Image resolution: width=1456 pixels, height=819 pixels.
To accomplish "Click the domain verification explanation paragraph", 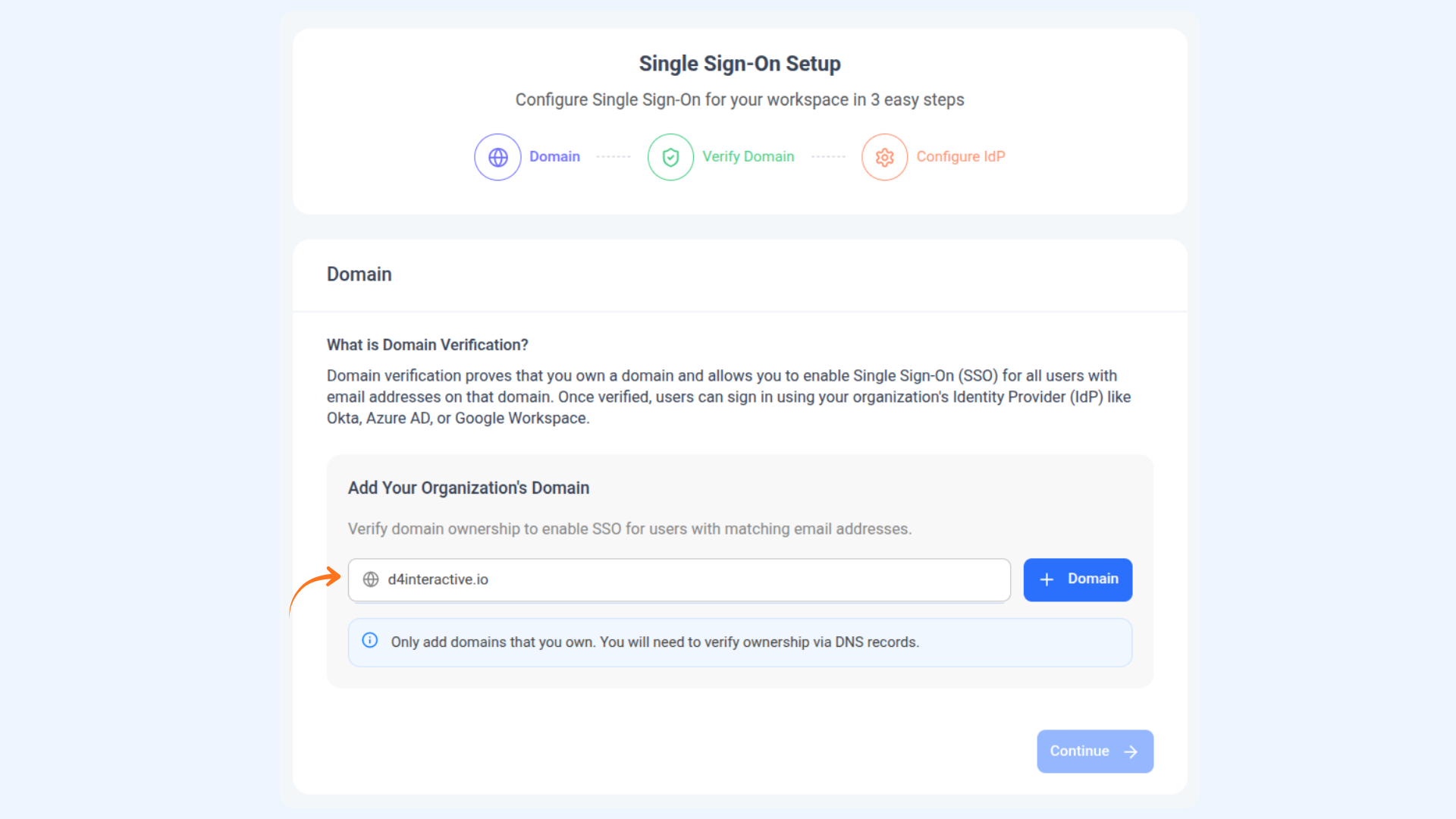I will tap(728, 397).
